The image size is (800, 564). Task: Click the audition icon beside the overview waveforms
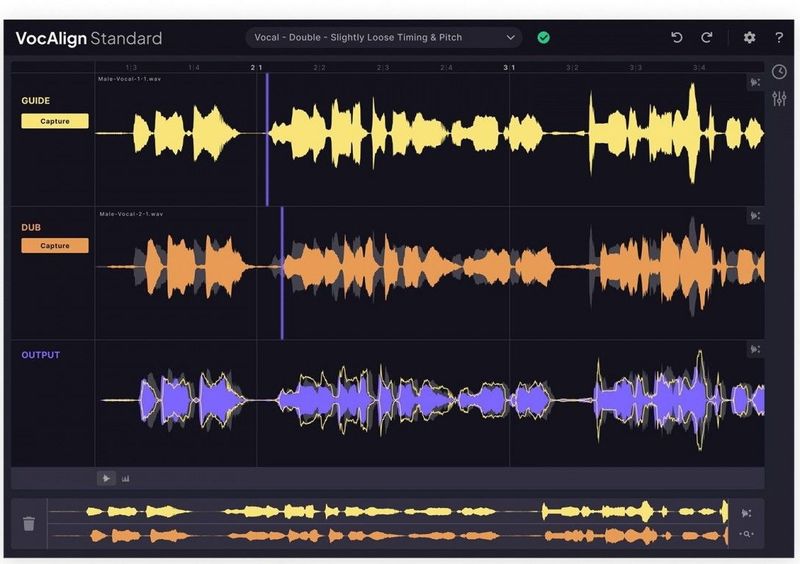point(746,513)
